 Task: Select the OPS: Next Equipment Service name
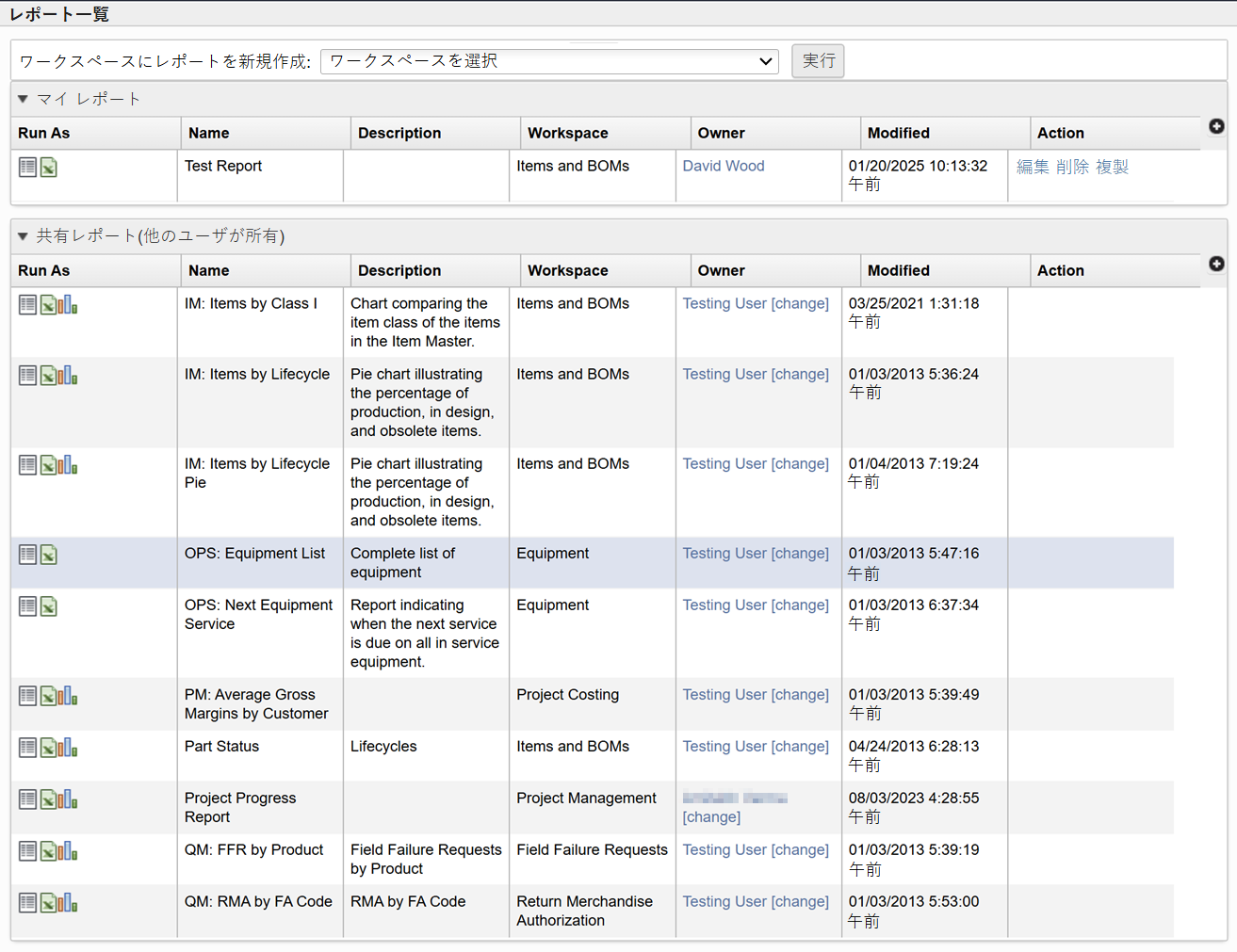tap(258, 615)
